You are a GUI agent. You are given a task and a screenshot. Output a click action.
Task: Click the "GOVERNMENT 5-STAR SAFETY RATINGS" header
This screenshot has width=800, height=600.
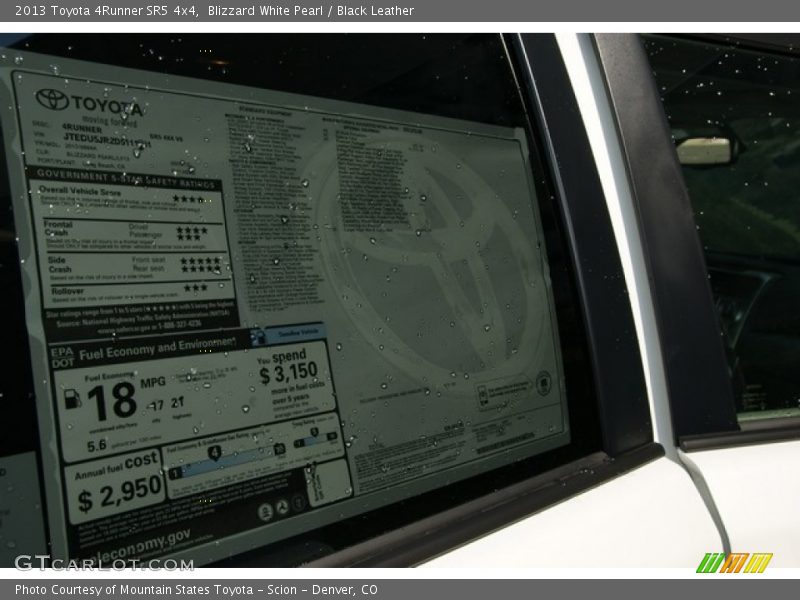(x=126, y=179)
